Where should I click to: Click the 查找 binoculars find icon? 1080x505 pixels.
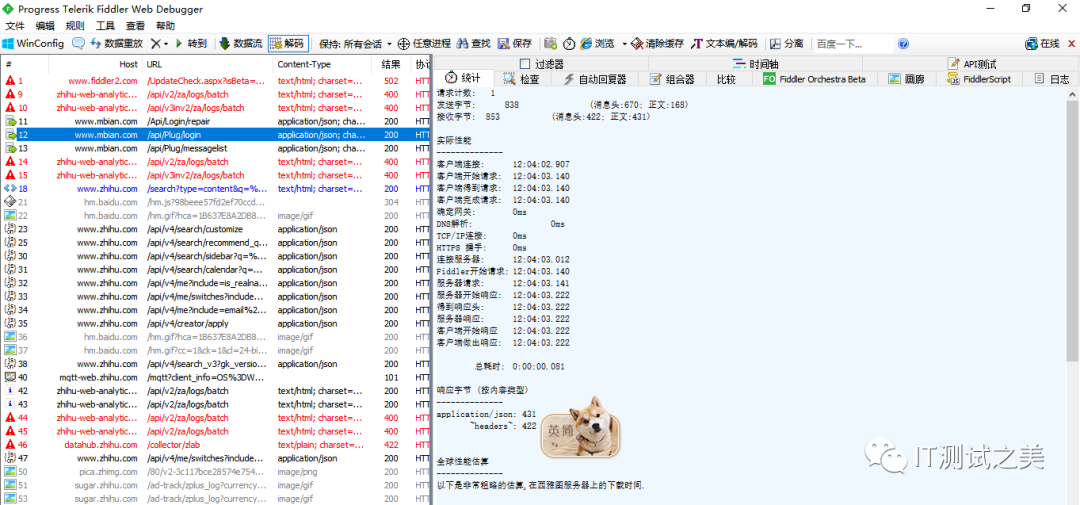pos(462,44)
